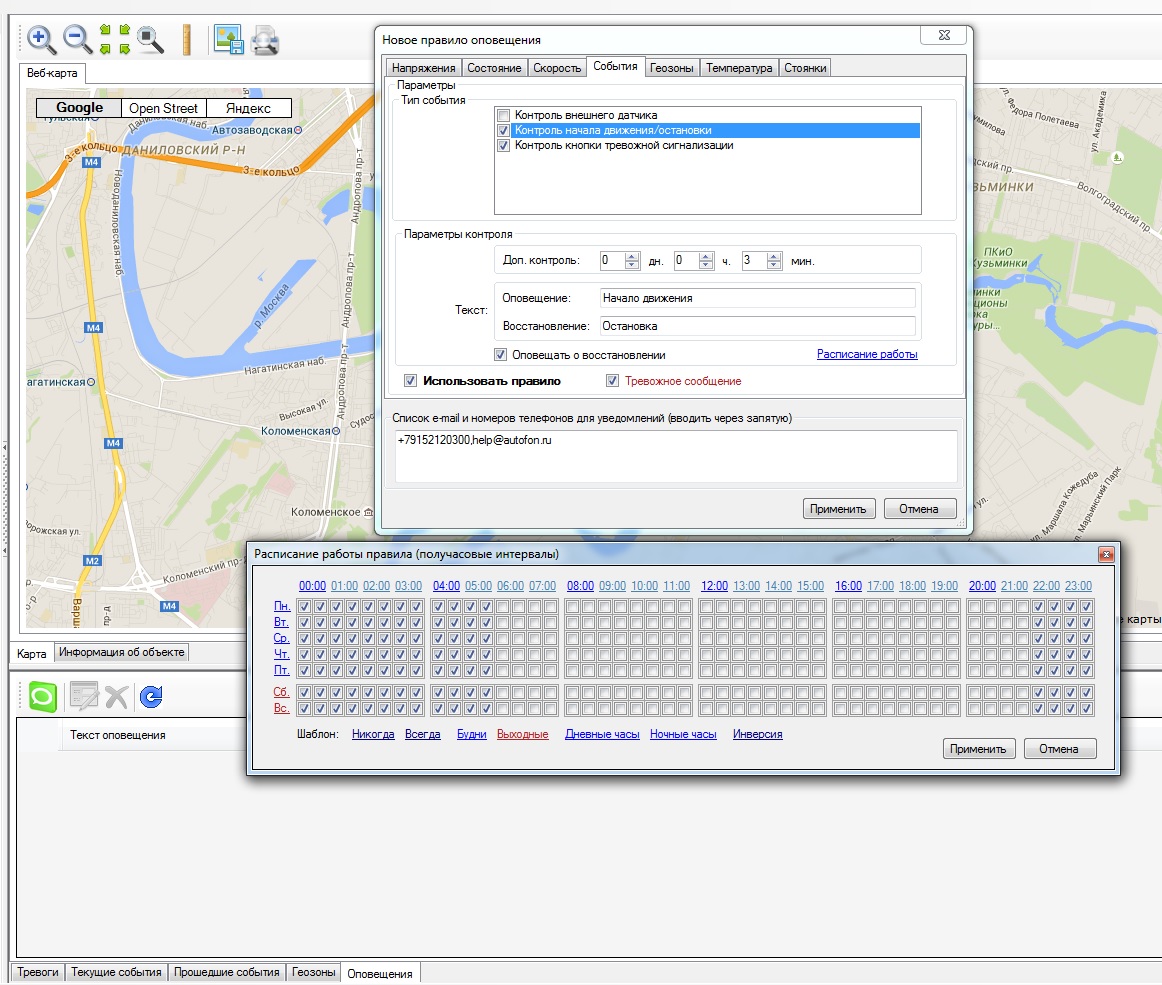1162x985 pixels.
Task: Increase the minutes value using up arrow
Action: 774,256
